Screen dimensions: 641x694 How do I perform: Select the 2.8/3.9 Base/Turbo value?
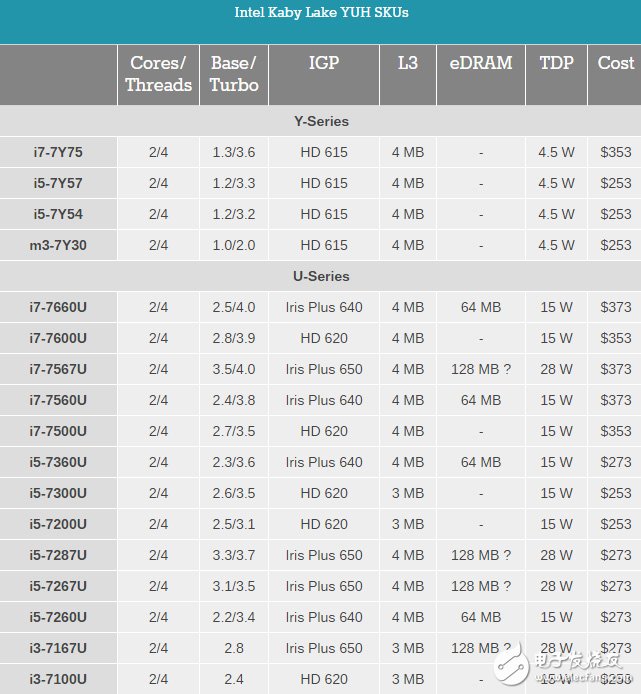(234, 338)
